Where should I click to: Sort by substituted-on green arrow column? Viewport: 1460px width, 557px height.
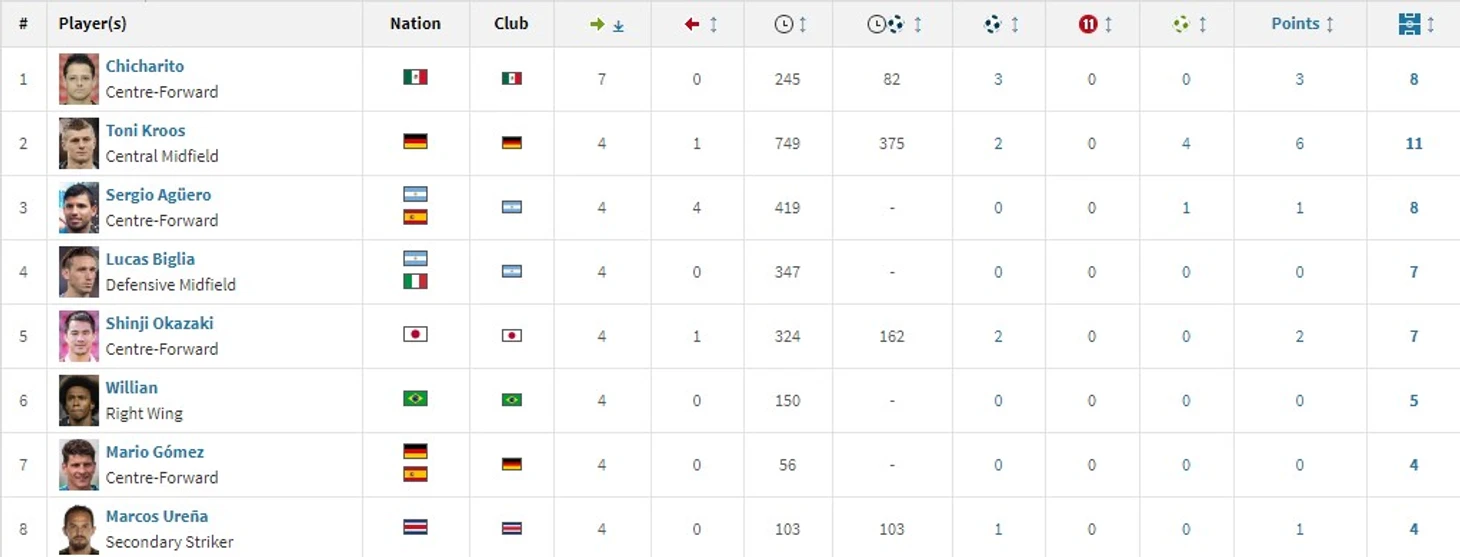click(607, 24)
